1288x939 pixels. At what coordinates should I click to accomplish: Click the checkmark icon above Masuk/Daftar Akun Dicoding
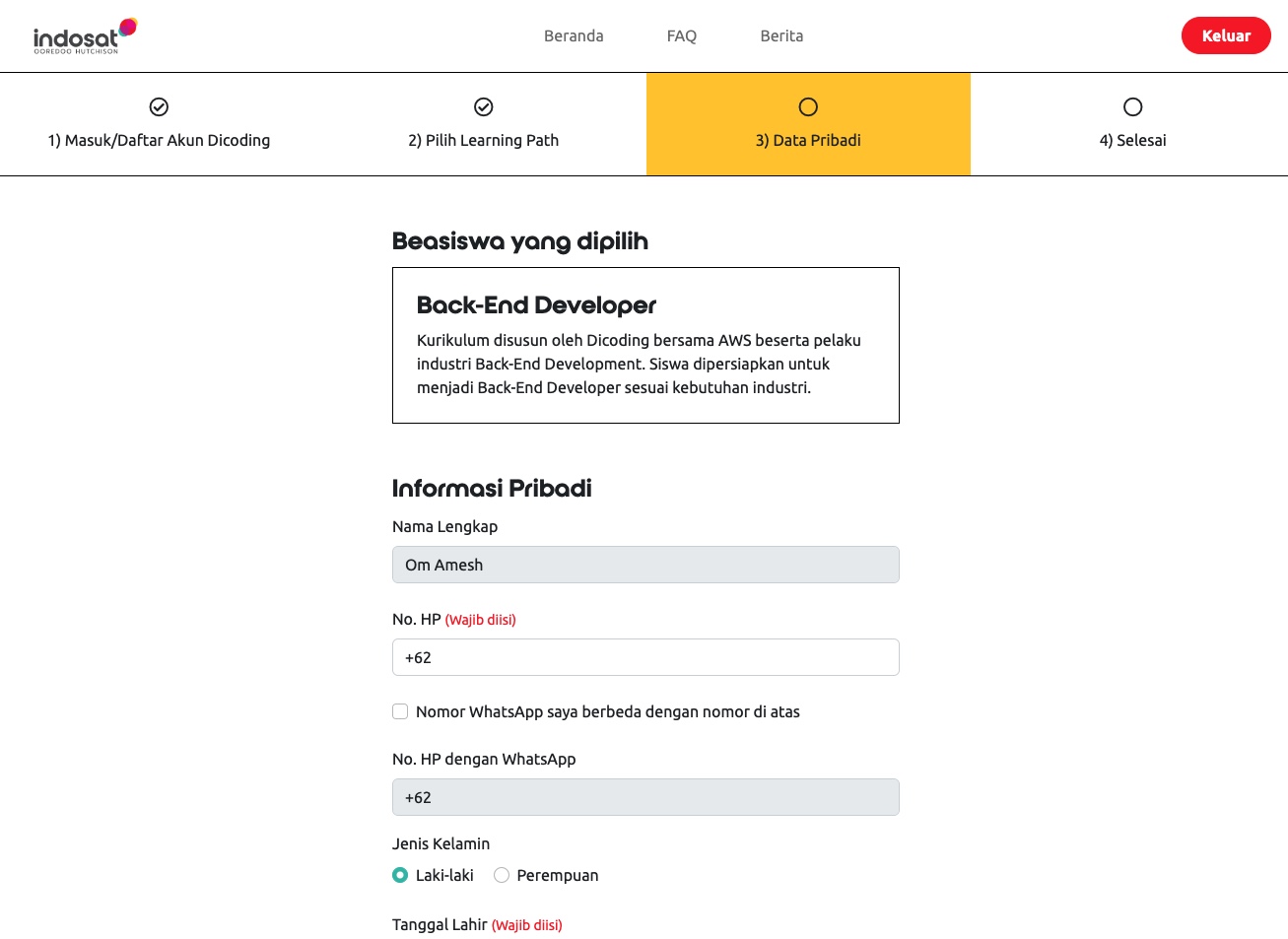coord(159,106)
